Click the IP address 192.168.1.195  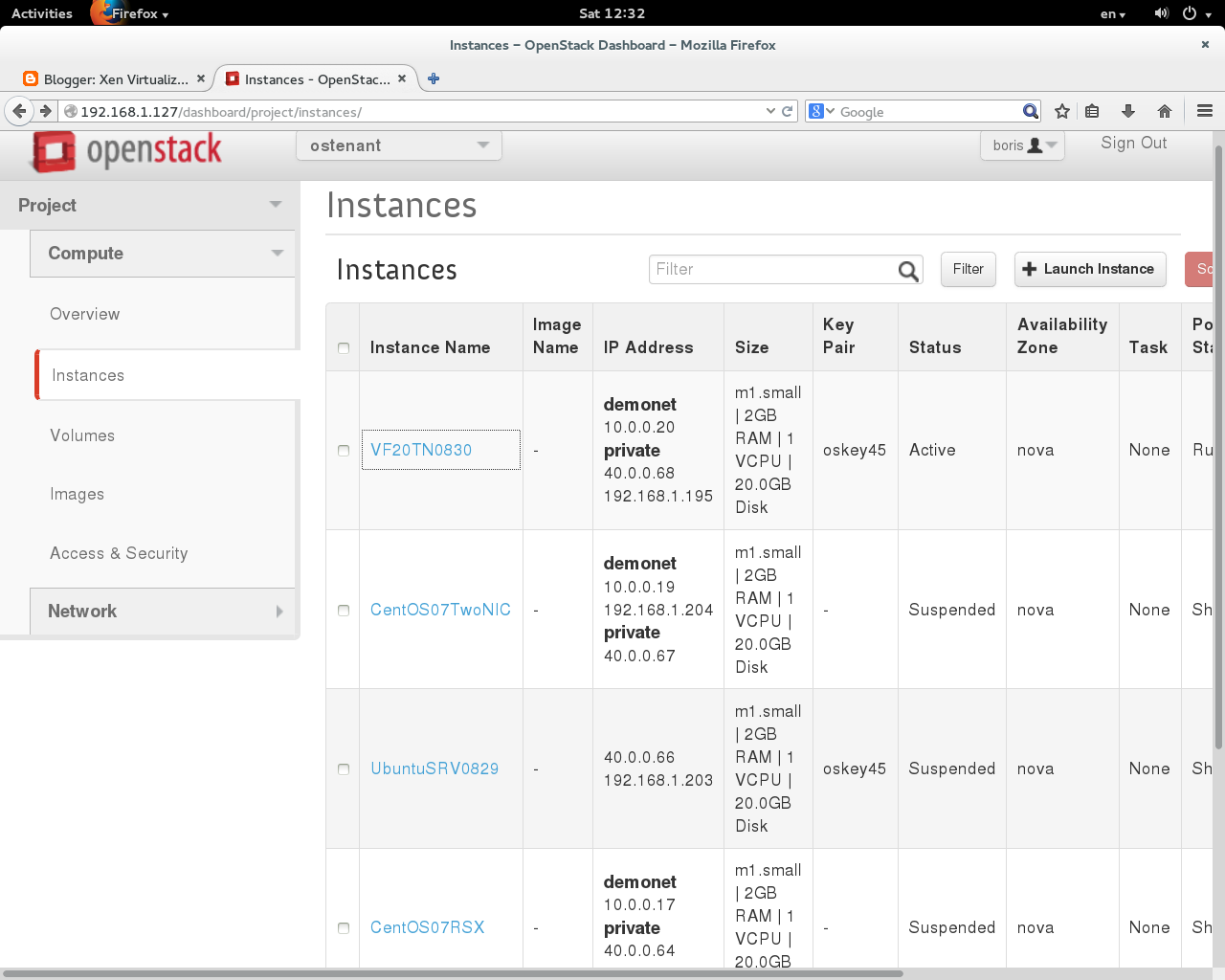pos(658,496)
